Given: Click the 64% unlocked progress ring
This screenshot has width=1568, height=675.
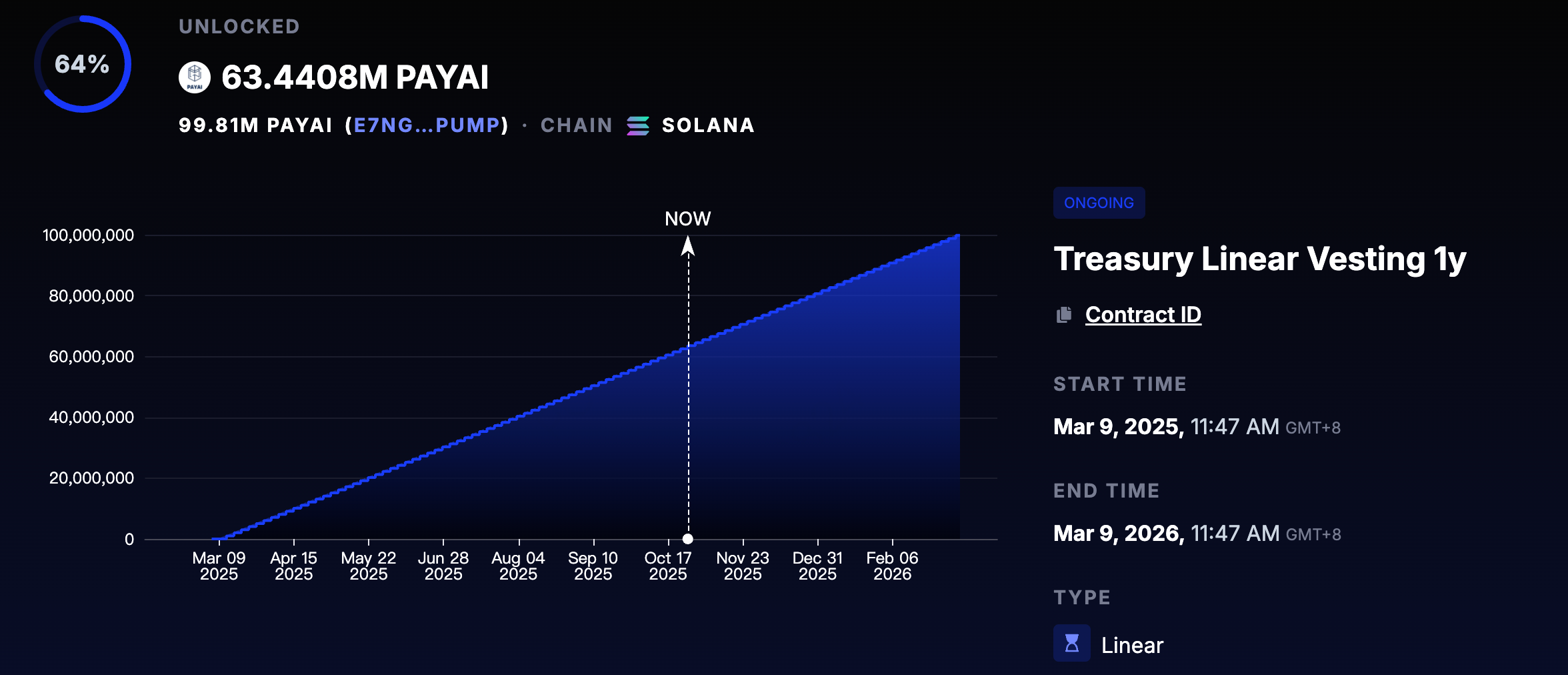Looking at the screenshot, I should [x=83, y=65].
